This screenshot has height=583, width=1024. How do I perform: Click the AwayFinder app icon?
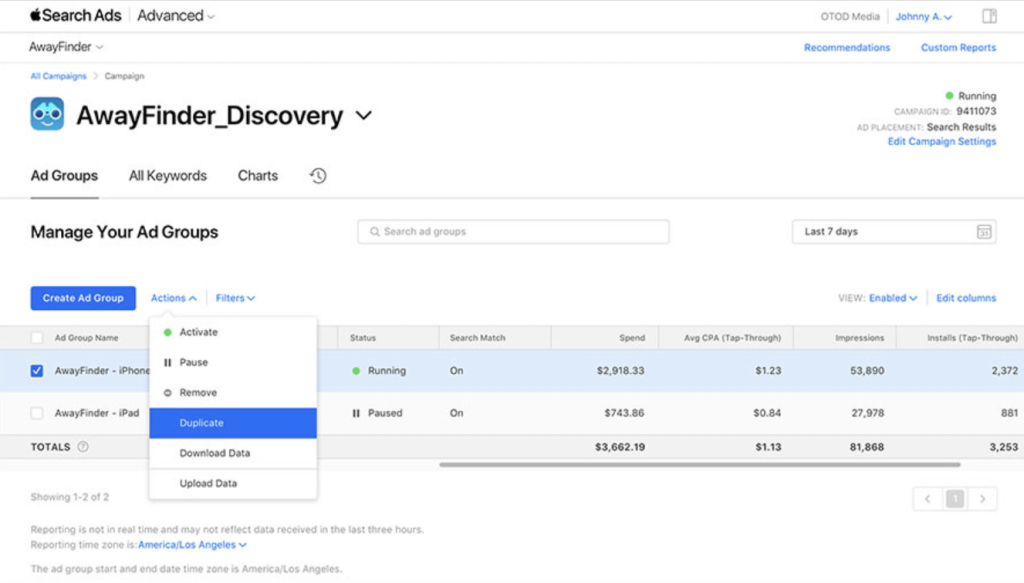coord(47,114)
